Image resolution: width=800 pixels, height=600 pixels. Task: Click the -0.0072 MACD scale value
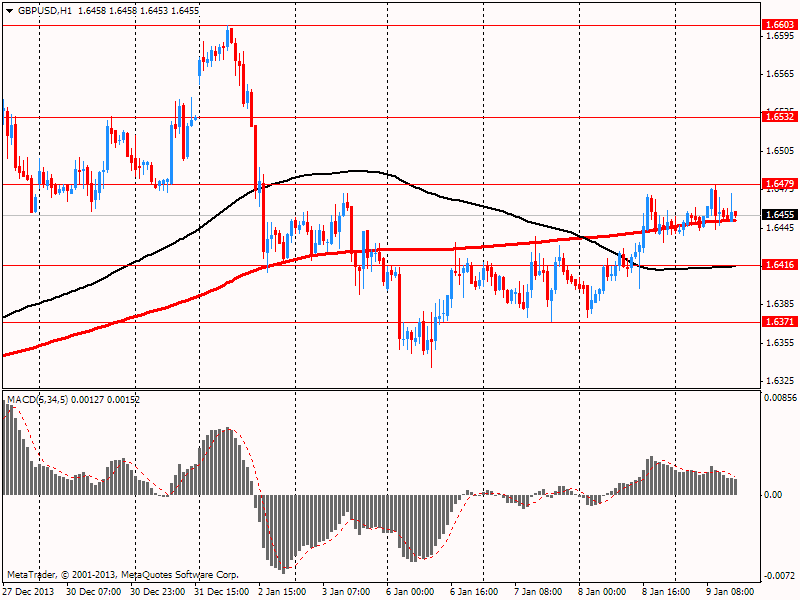[779, 576]
